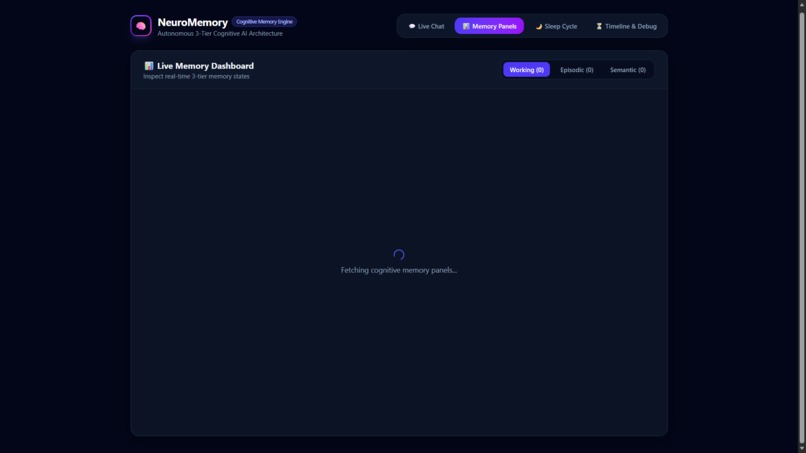Image resolution: width=806 pixels, height=453 pixels.
Task: Click the loading spinner icon
Action: [399, 255]
